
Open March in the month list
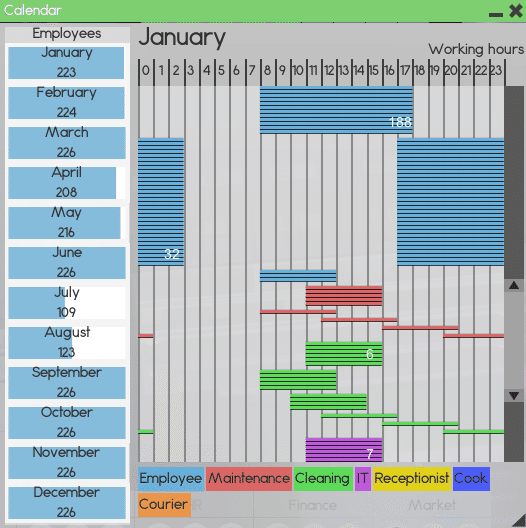(x=66, y=143)
